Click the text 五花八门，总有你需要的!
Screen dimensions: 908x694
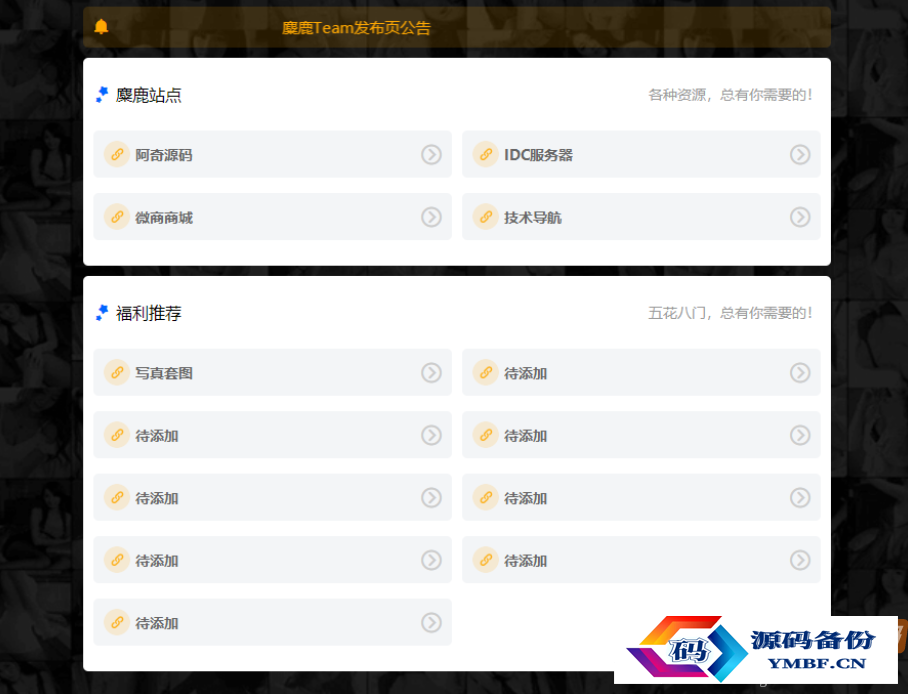pyautogui.click(x=731, y=313)
